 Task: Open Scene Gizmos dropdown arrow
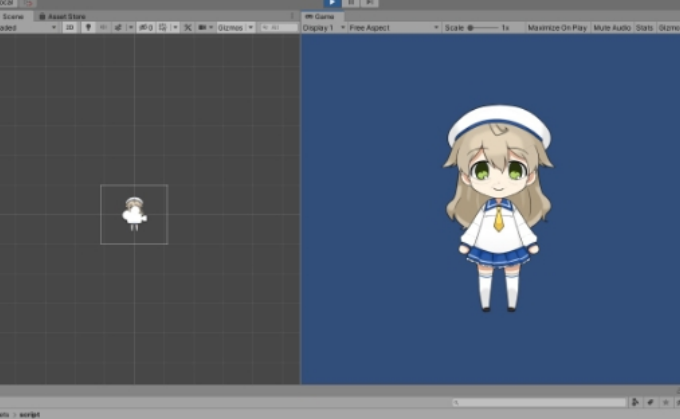[251, 28]
